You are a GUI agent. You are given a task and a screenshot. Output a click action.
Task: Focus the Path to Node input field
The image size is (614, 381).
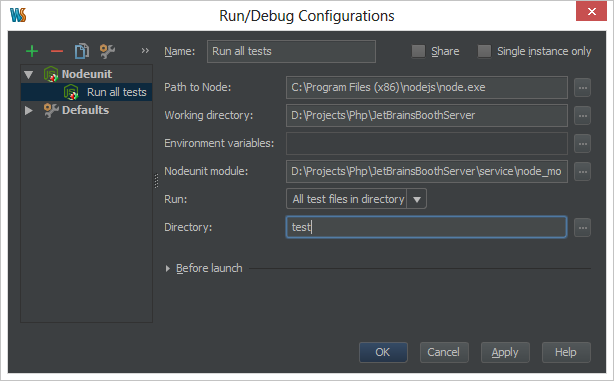tap(427, 87)
